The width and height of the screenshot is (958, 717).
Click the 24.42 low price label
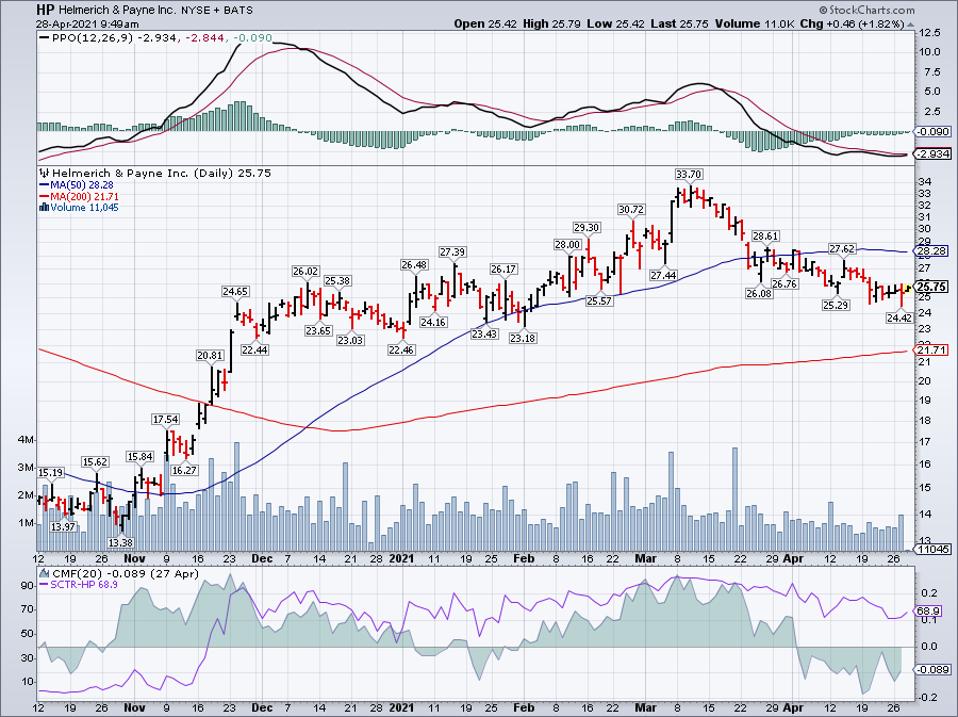899,318
